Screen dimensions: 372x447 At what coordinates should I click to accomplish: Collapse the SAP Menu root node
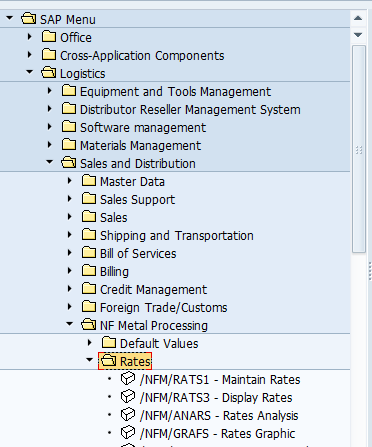coord(9,17)
